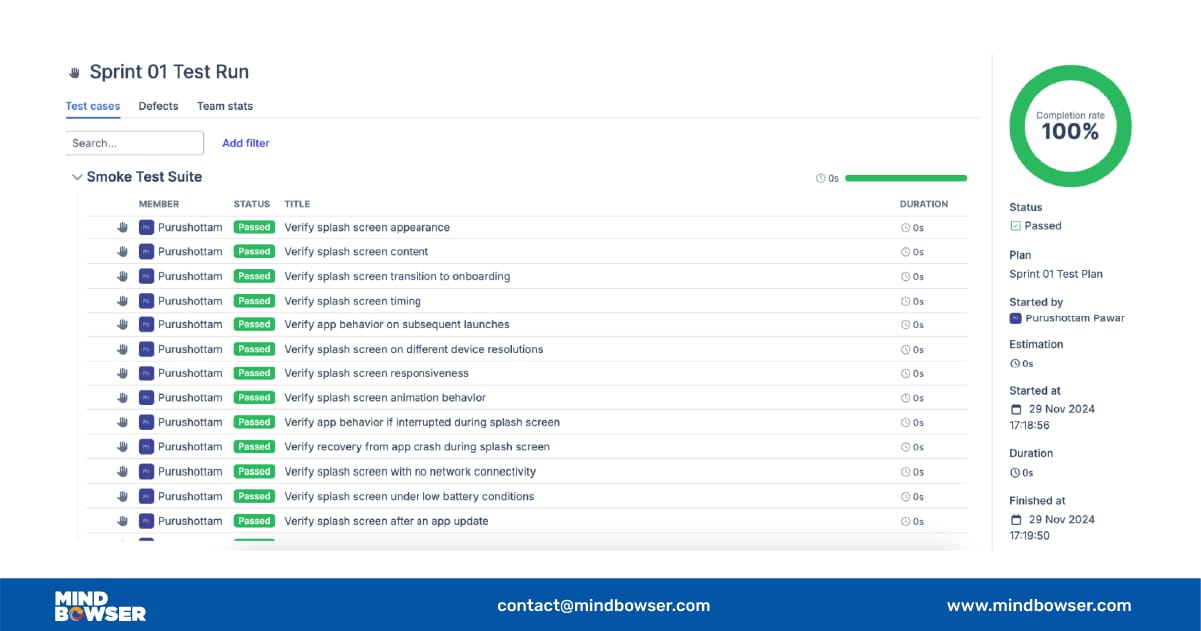Click the clock icon beside Smoke Test Suite duration
Screen dimensions: 1201x631
coord(821,178)
